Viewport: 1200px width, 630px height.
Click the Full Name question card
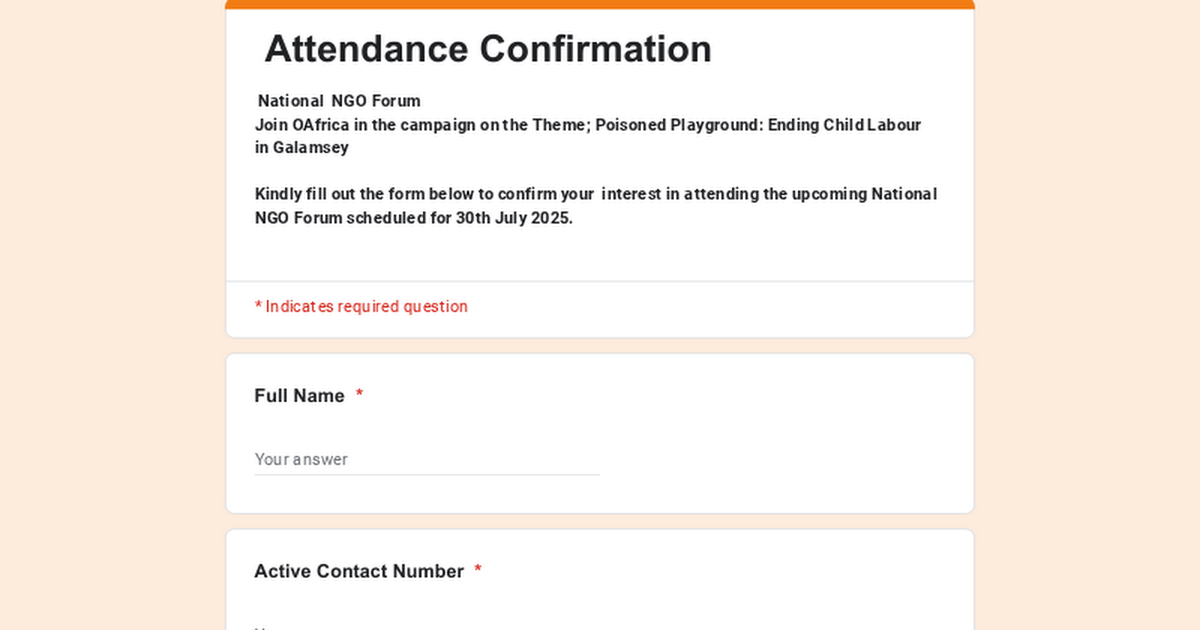pos(600,432)
